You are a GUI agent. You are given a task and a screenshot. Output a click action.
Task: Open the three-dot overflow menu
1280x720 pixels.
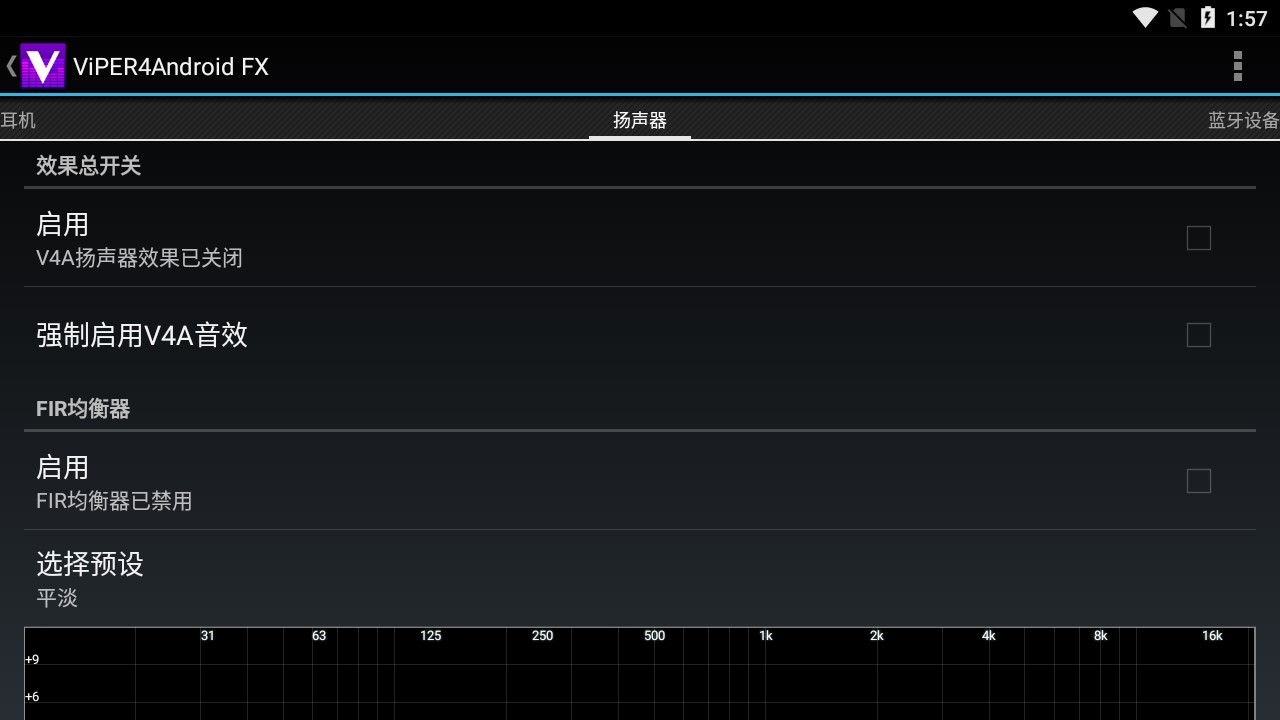coord(1238,66)
